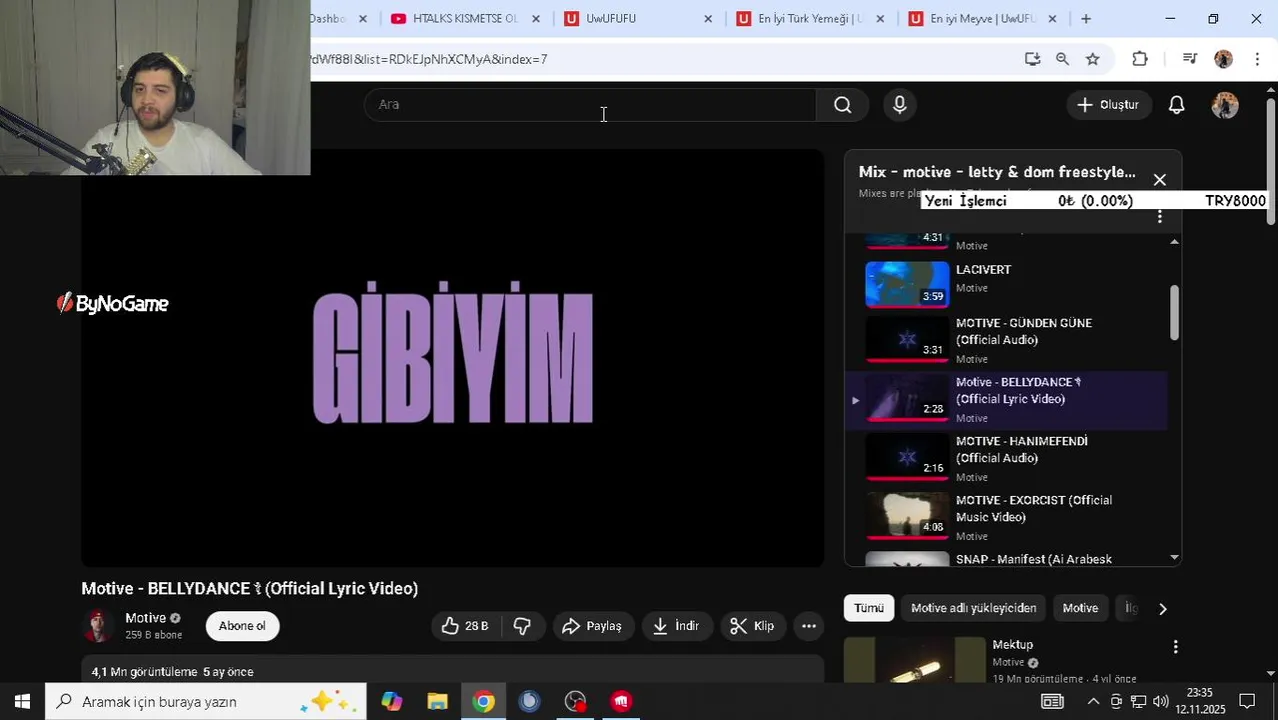Close the En İyi Türk Yemeği tab
The image size is (1278, 720).
[x=880, y=19]
